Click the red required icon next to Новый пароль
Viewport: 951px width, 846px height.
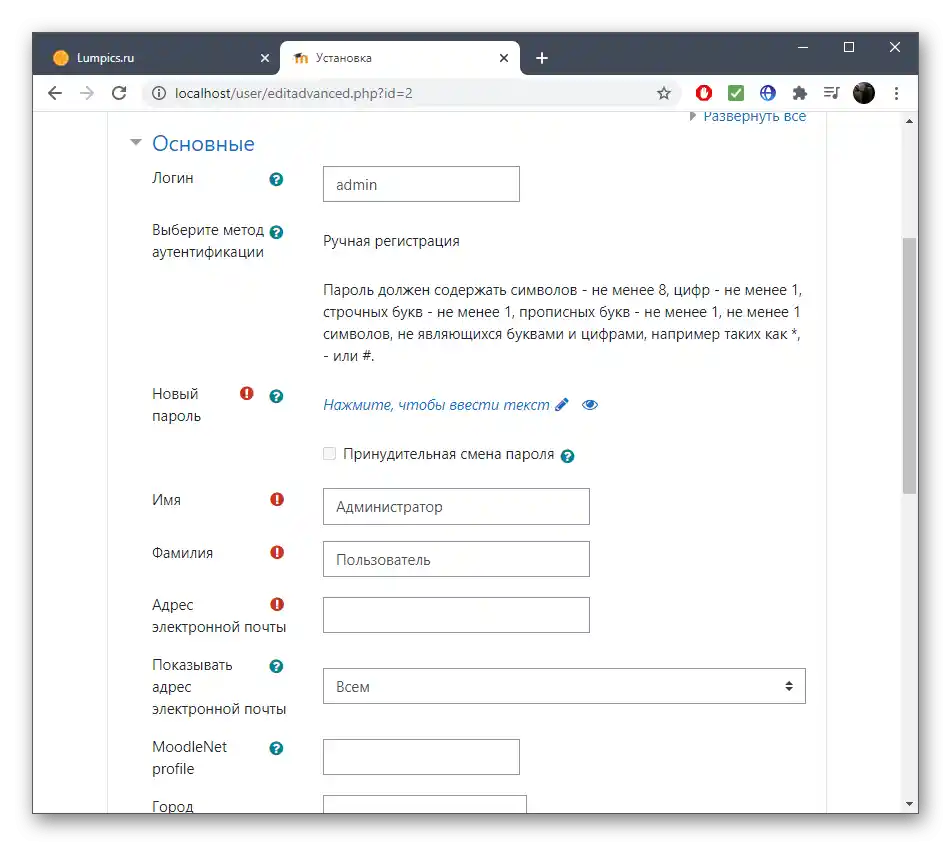(247, 394)
